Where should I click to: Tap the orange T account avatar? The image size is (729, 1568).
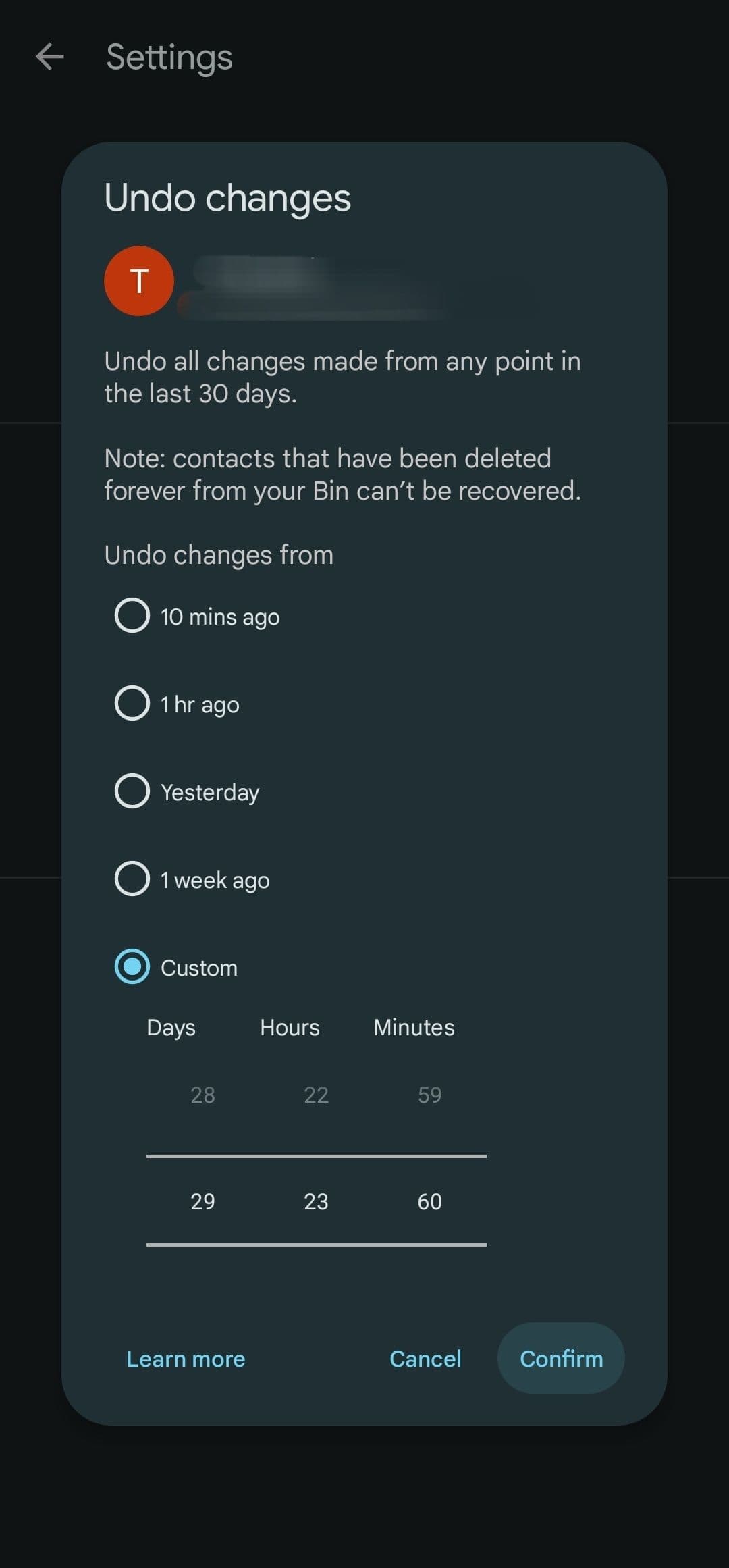(139, 281)
